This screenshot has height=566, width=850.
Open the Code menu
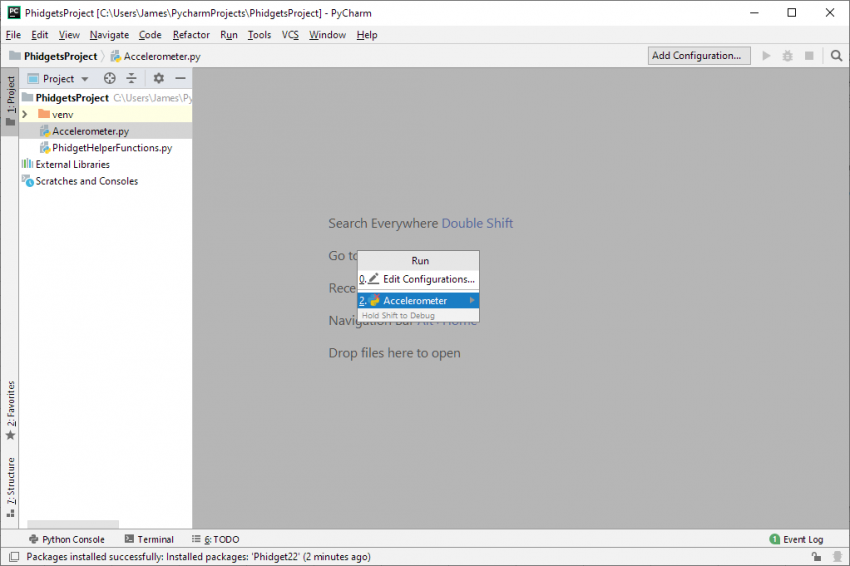150,35
